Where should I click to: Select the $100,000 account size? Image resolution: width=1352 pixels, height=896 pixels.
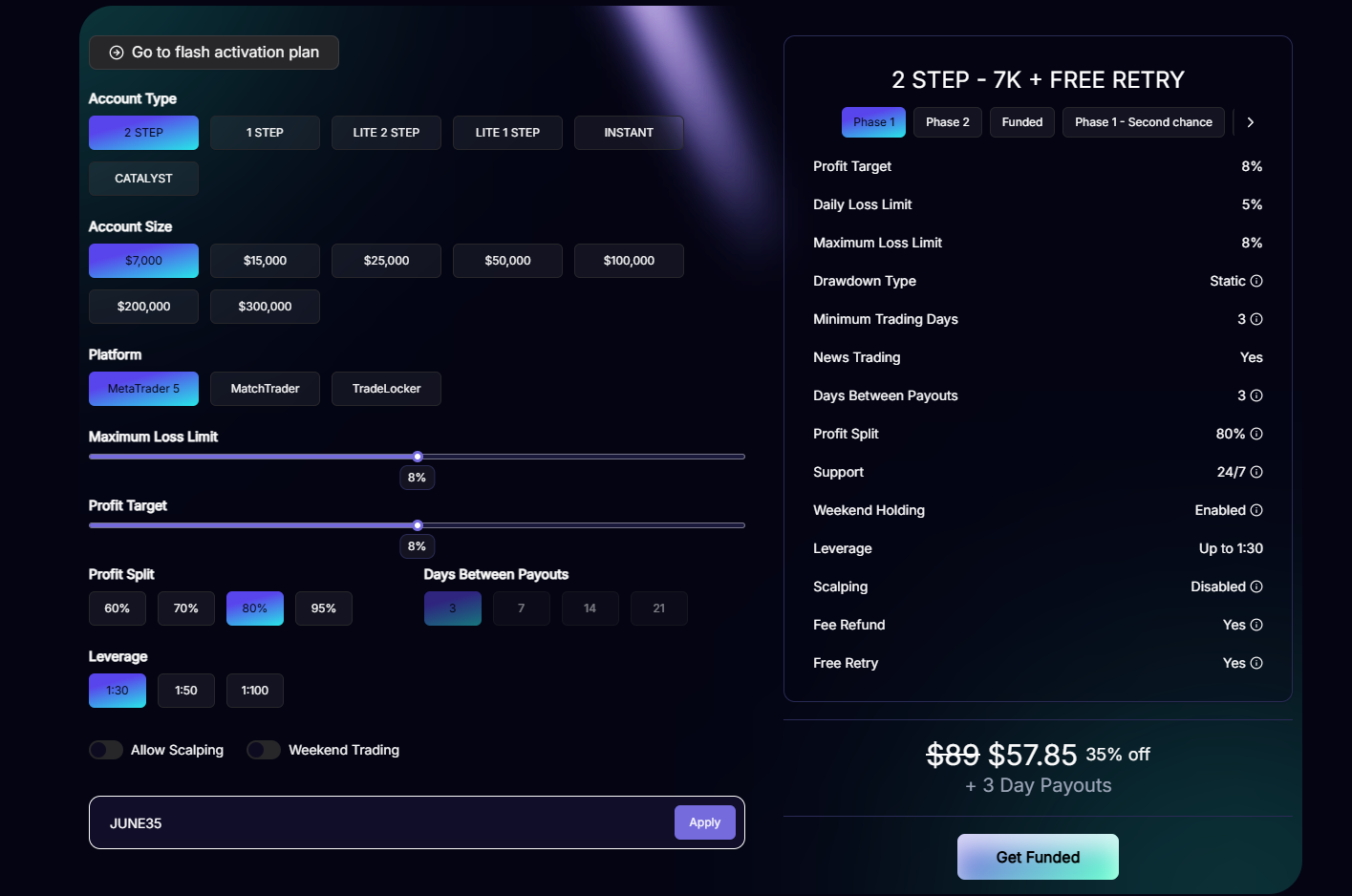[x=629, y=261]
